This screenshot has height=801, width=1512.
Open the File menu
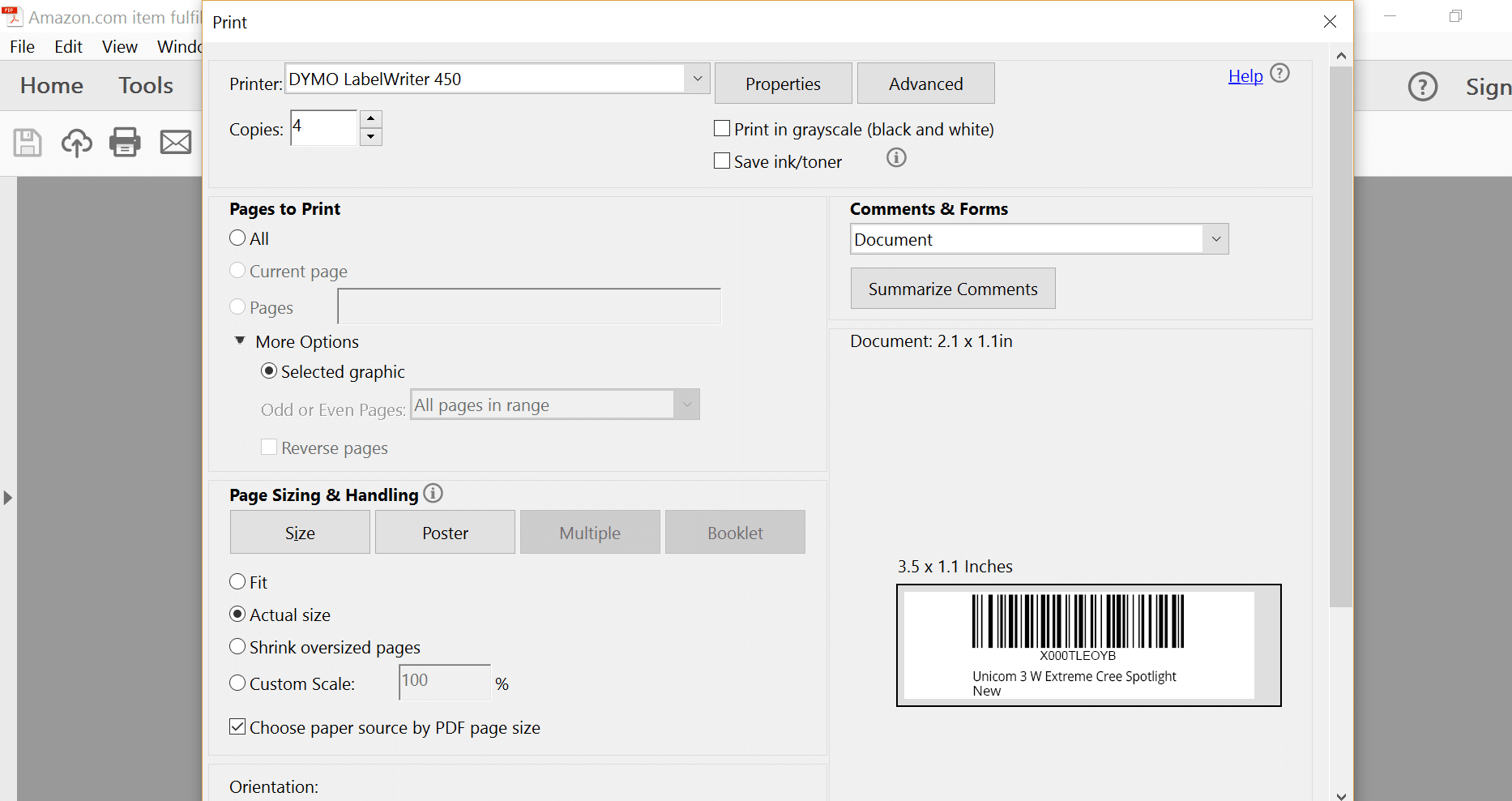22,47
